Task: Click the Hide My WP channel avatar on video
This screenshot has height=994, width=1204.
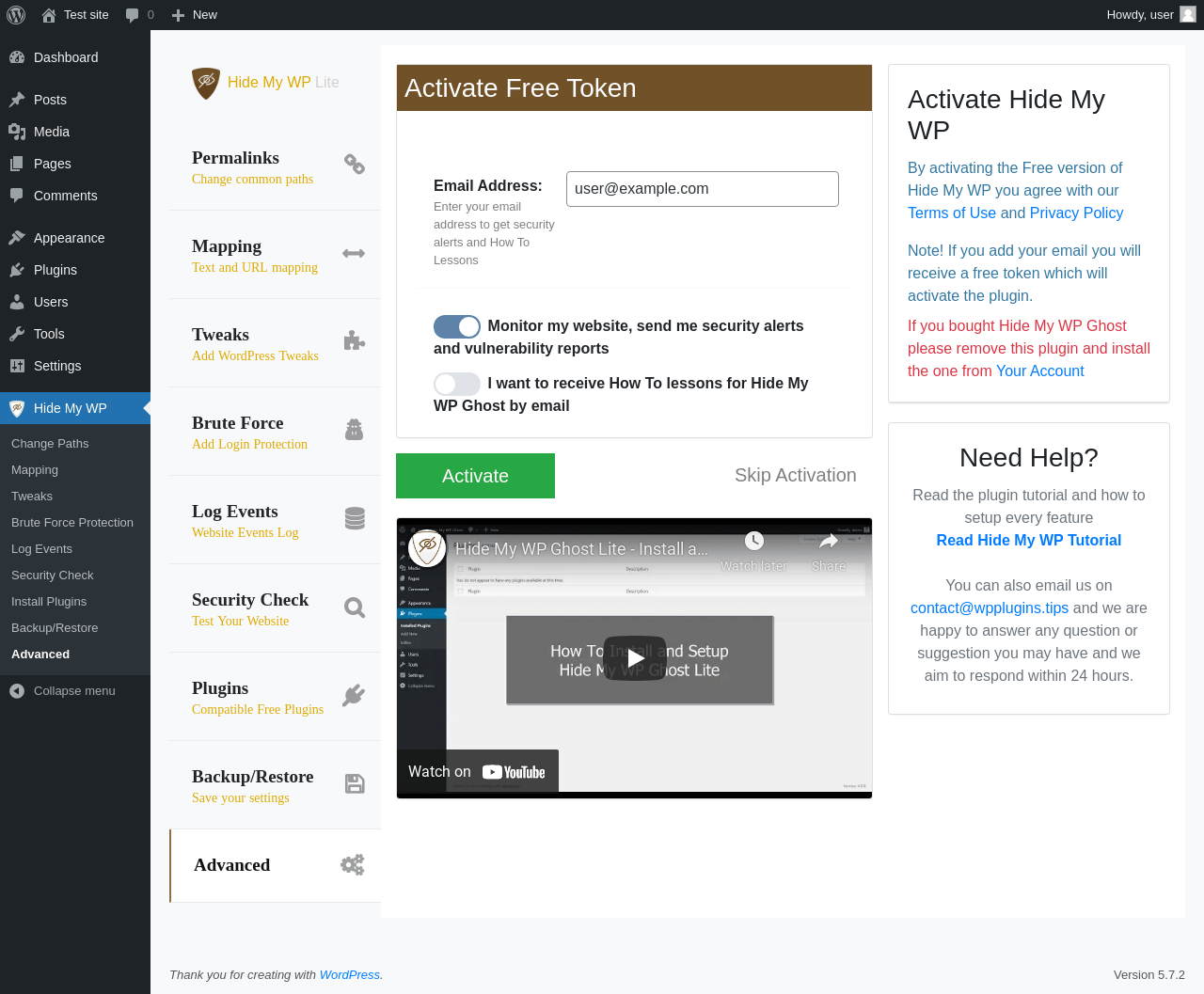Action: [427, 548]
